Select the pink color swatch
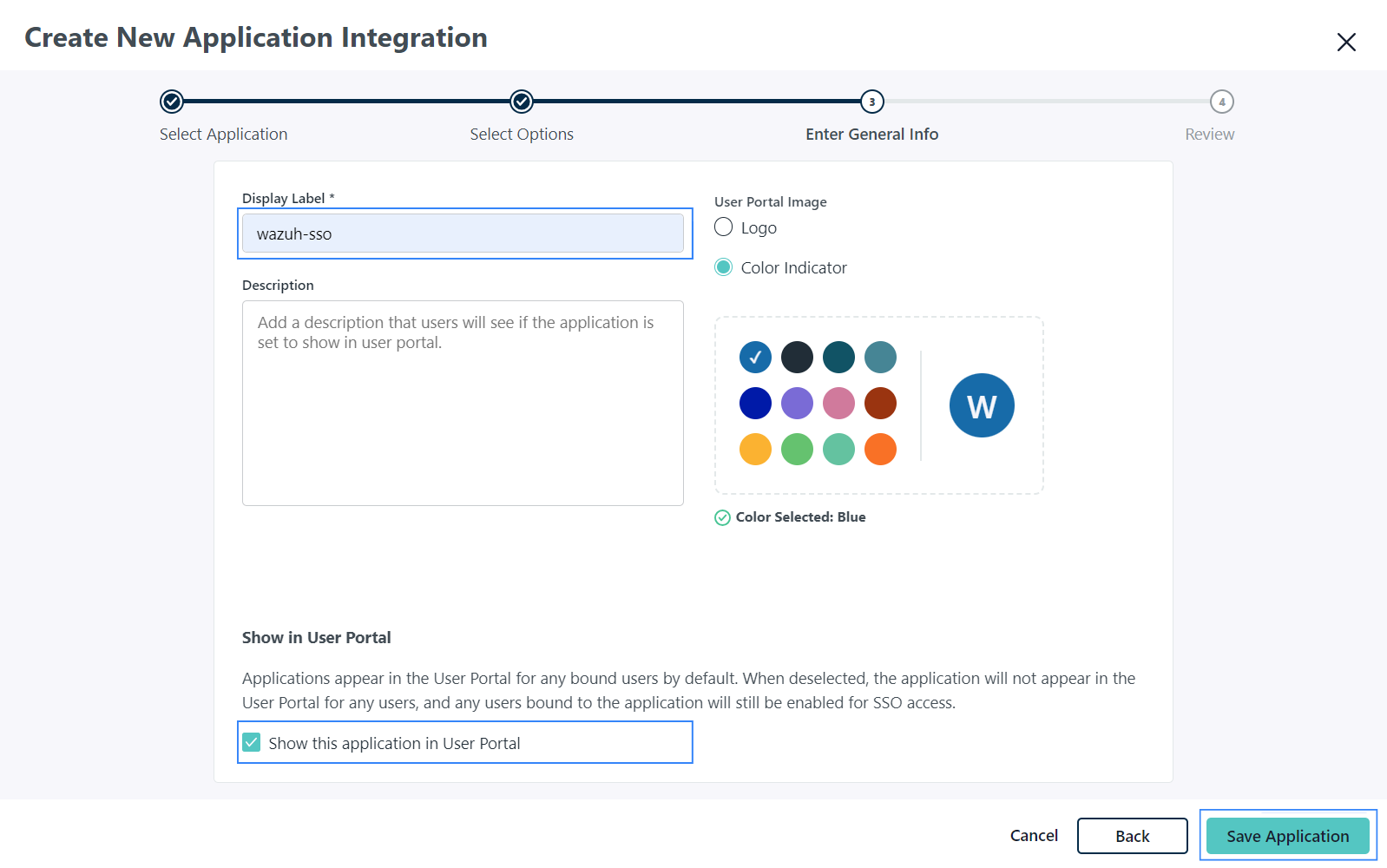Screen dimensions: 1387x868 click(x=838, y=403)
